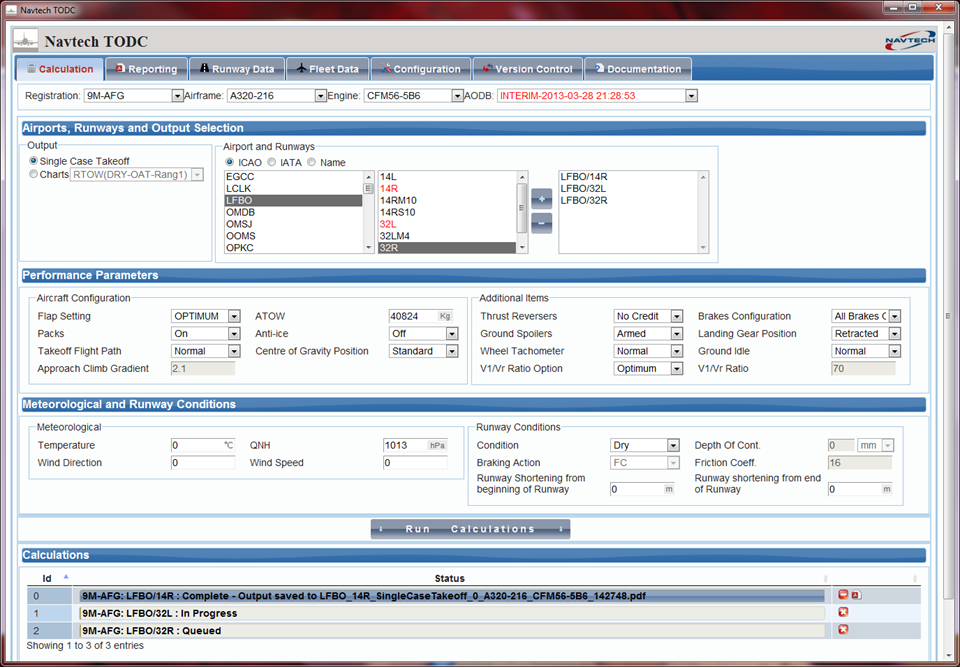This screenshot has width=960, height=668.
Task: Open the Registration combo box
Action: pyautogui.click(x=176, y=96)
